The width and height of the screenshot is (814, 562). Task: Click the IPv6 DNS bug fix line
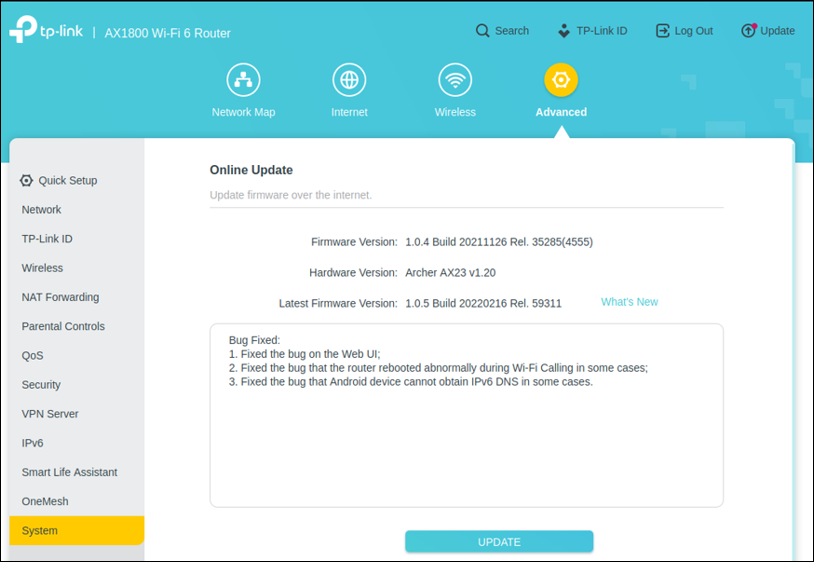(411, 382)
